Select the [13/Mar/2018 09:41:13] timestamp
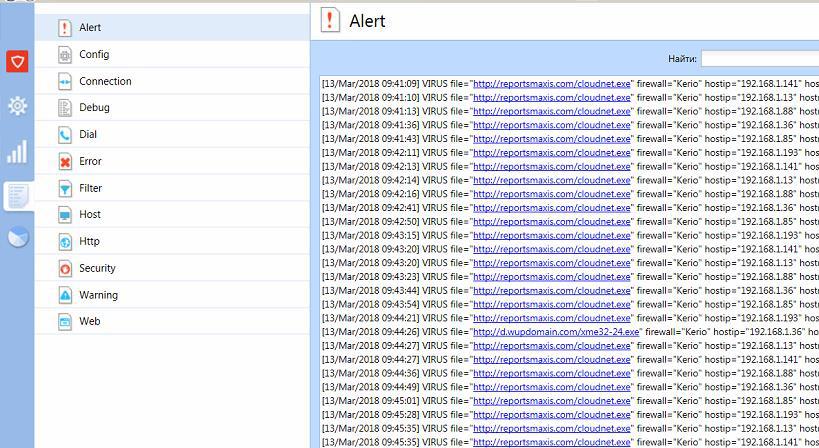 370,111
